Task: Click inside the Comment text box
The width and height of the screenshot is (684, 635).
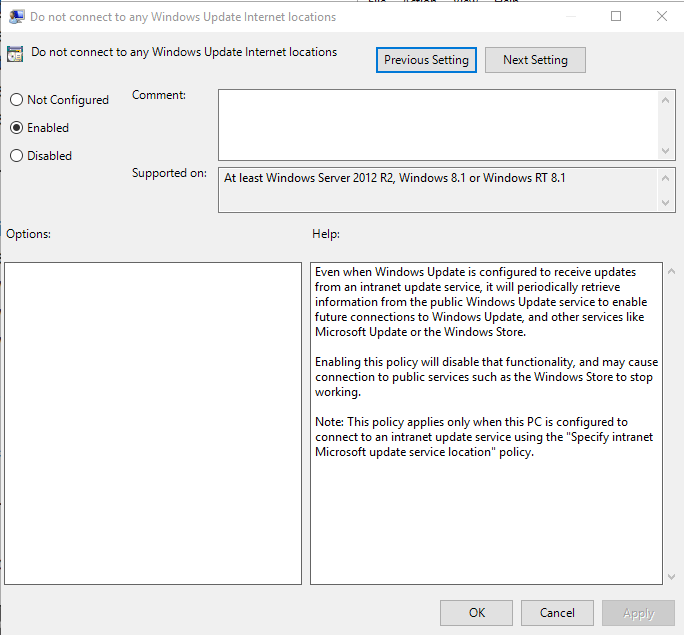Action: [438, 125]
